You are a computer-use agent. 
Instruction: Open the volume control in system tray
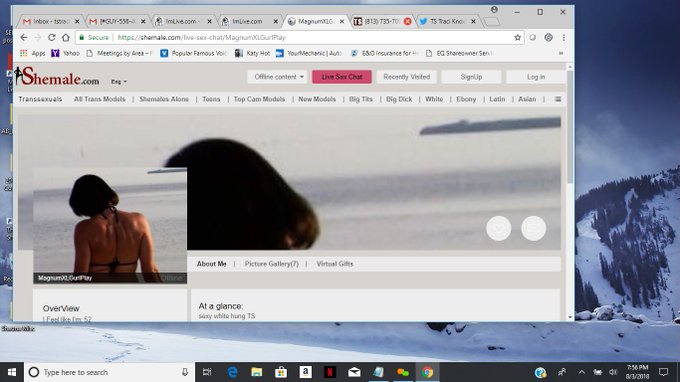click(613, 372)
